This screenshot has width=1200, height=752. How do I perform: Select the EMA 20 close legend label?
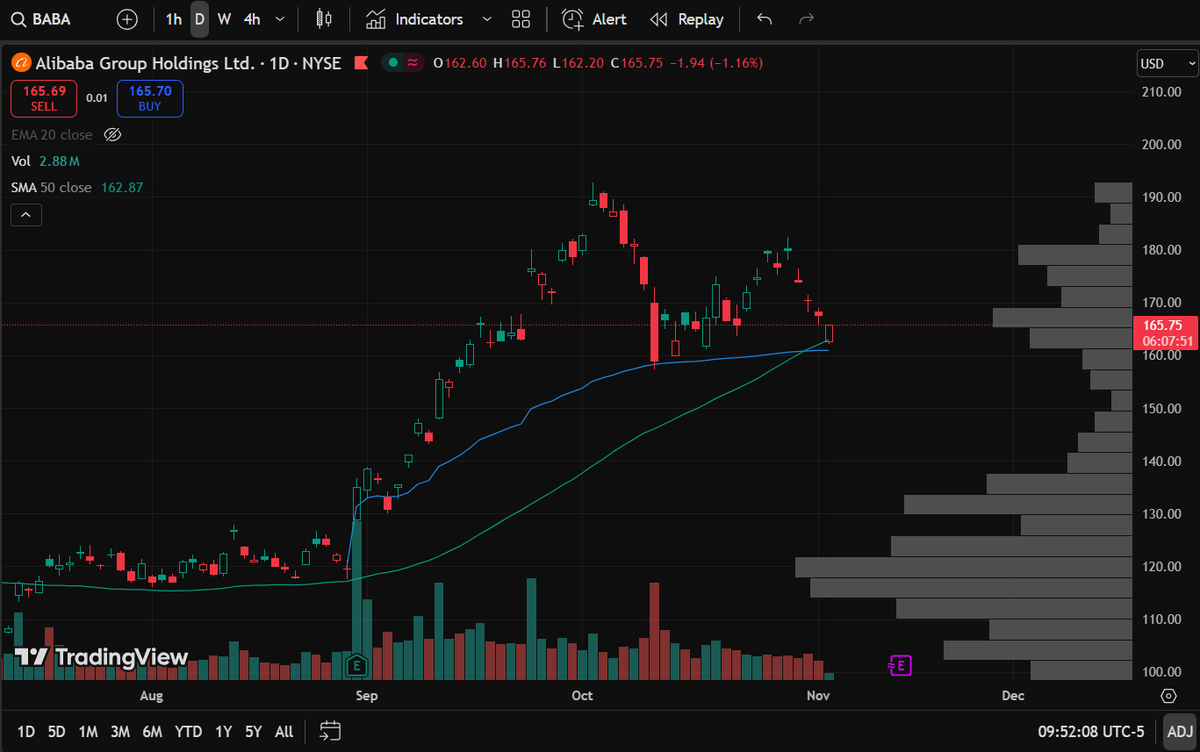(51, 134)
